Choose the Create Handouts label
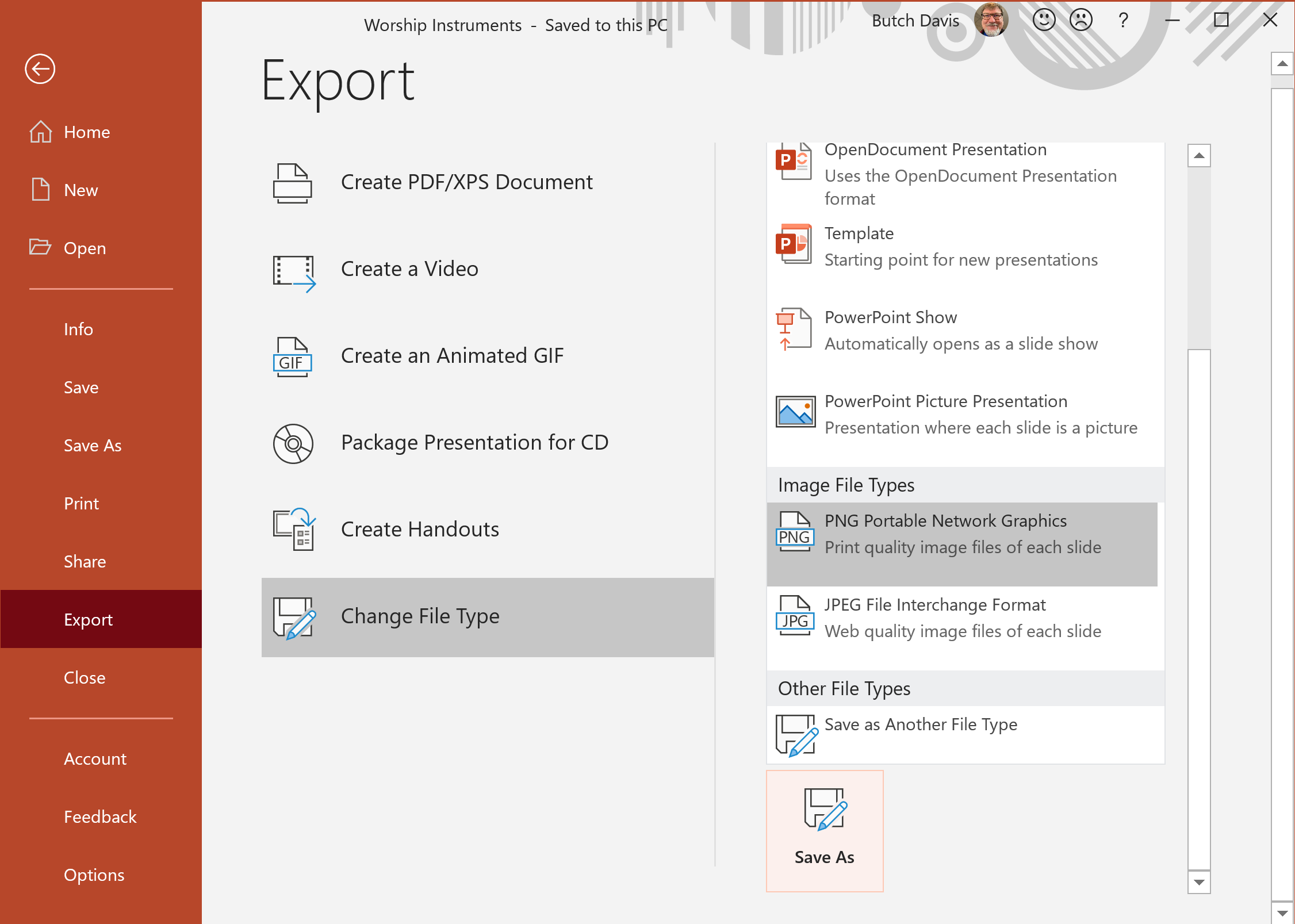 (420, 530)
